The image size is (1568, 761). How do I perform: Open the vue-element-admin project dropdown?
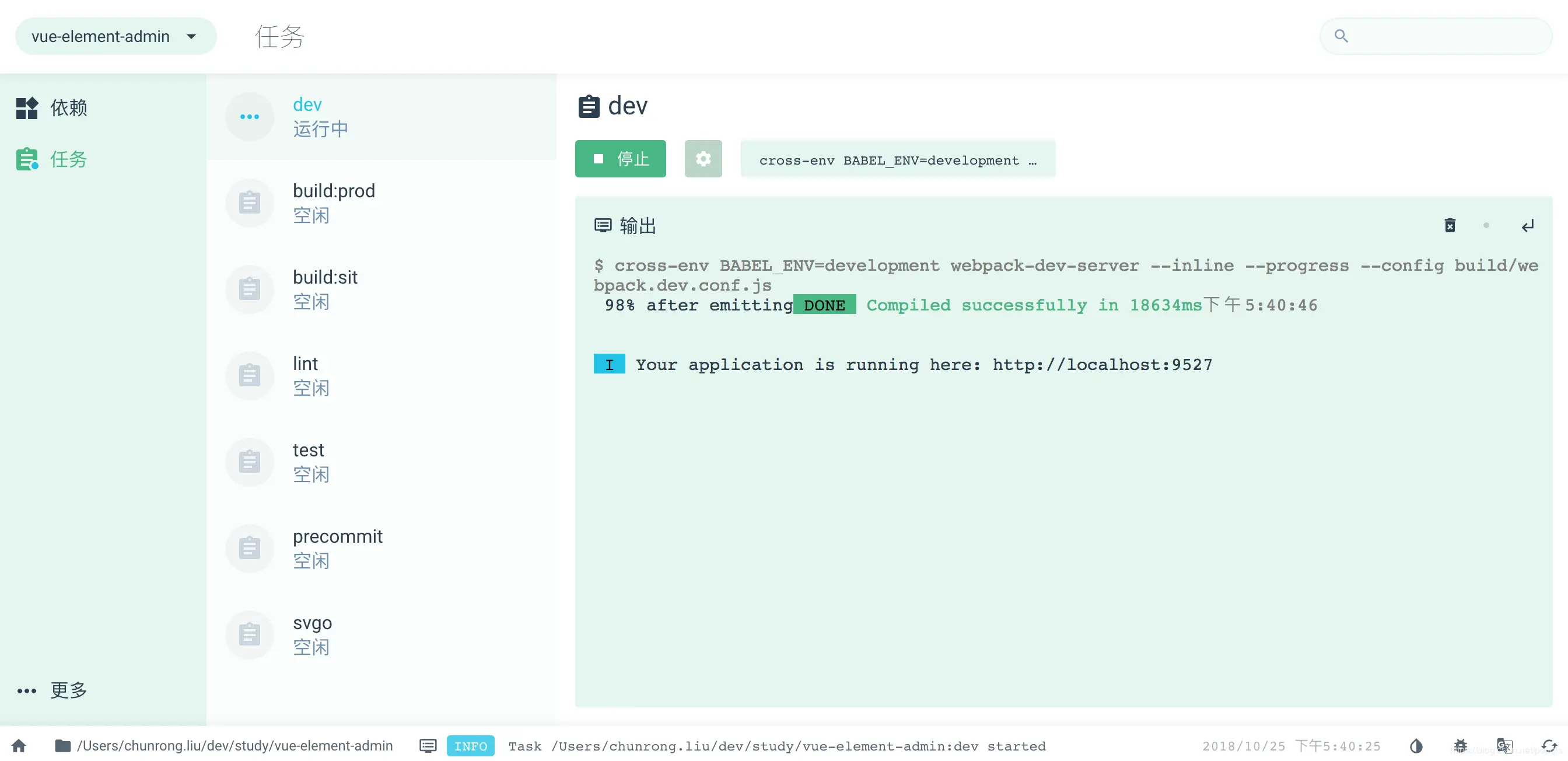click(116, 37)
